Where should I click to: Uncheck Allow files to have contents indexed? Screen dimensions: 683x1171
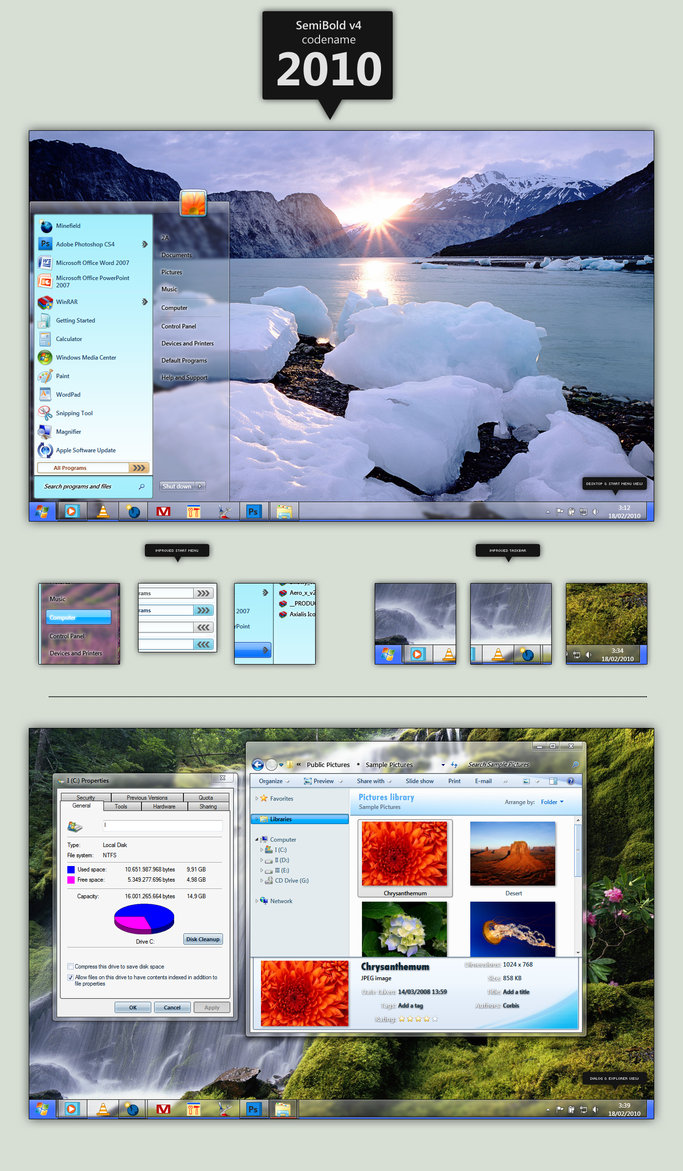click(71, 977)
